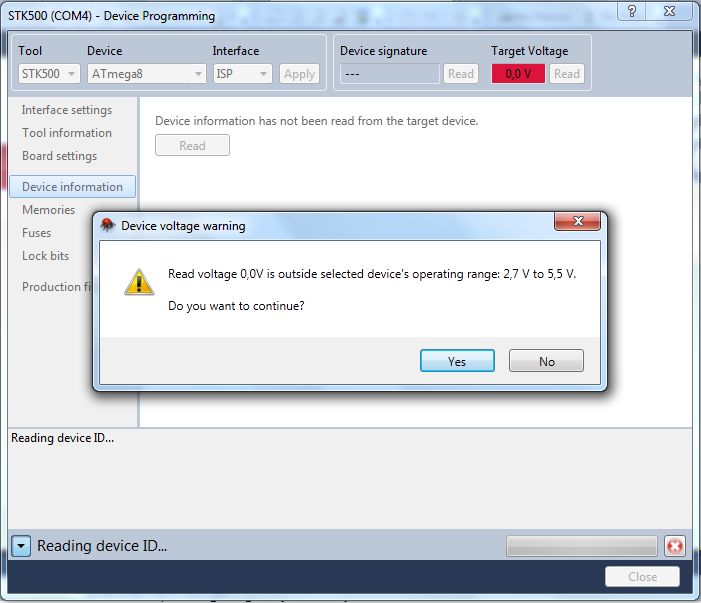This screenshot has height=603, width=701.
Task: Click the red cancel operation icon
Action: [x=675, y=546]
